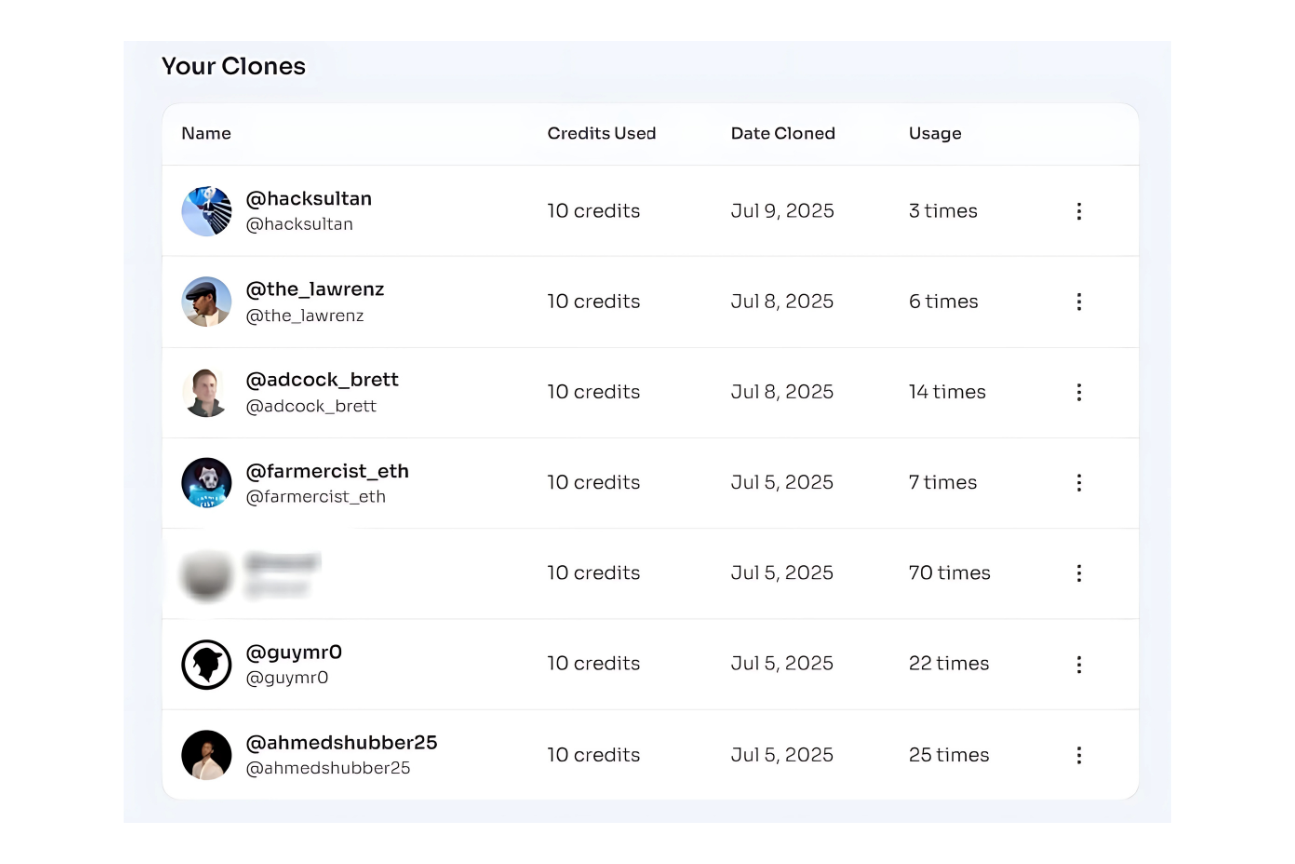1295x864 pixels.
Task: Click the @adcock_brett profile photo
Action: coord(206,392)
